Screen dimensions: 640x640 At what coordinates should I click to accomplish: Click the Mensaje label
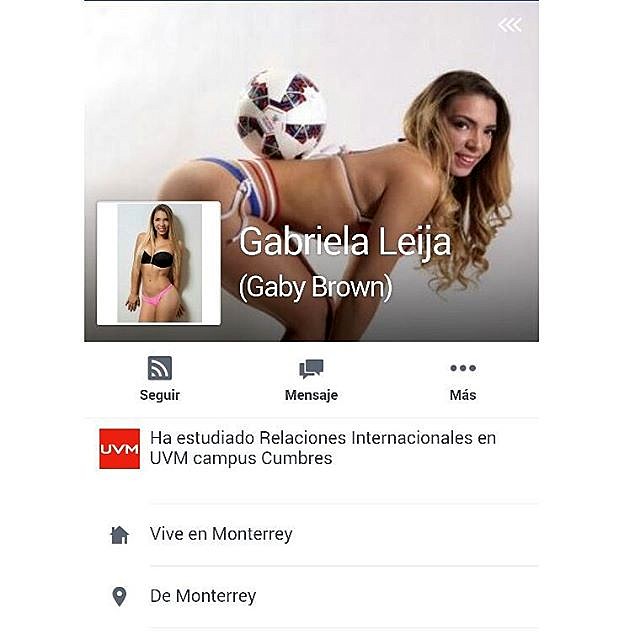pyautogui.click(x=311, y=395)
